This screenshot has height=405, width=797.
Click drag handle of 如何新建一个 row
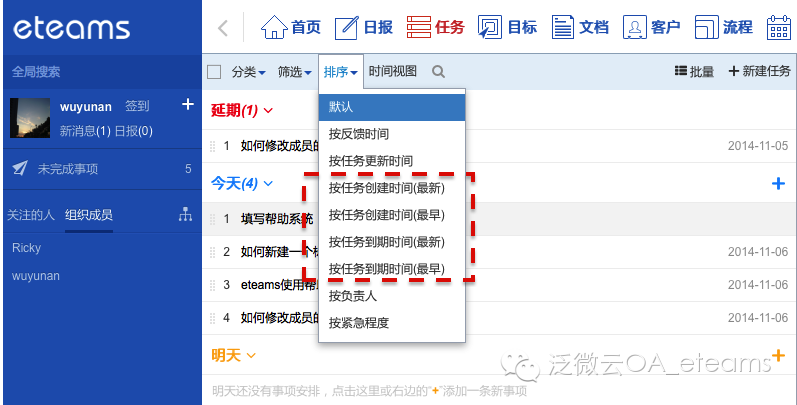212,252
